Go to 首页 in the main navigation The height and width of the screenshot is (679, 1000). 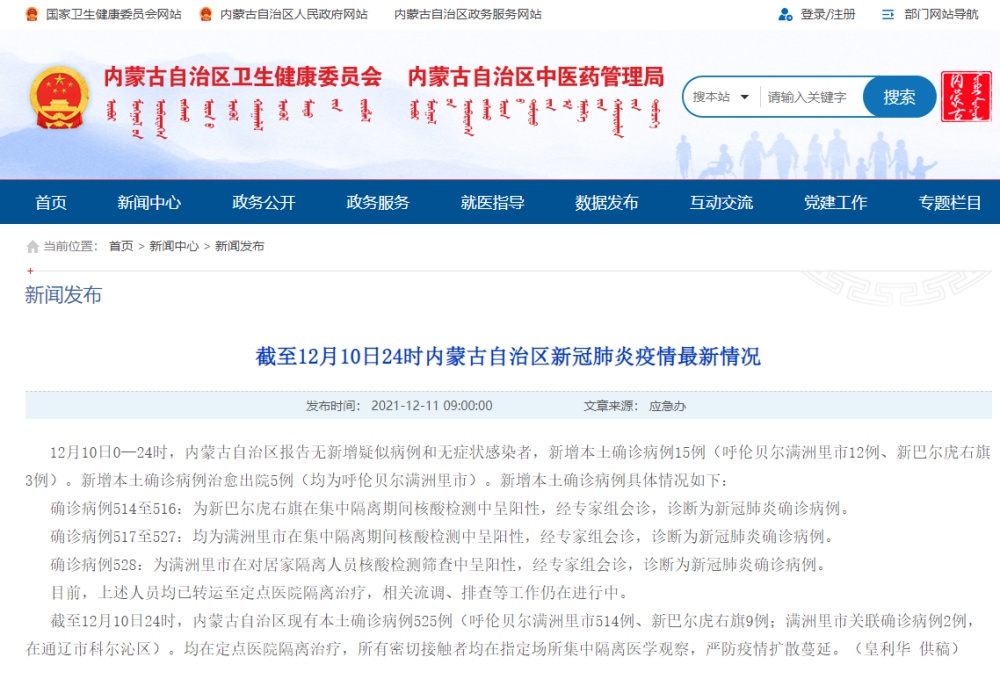[50, 202]
